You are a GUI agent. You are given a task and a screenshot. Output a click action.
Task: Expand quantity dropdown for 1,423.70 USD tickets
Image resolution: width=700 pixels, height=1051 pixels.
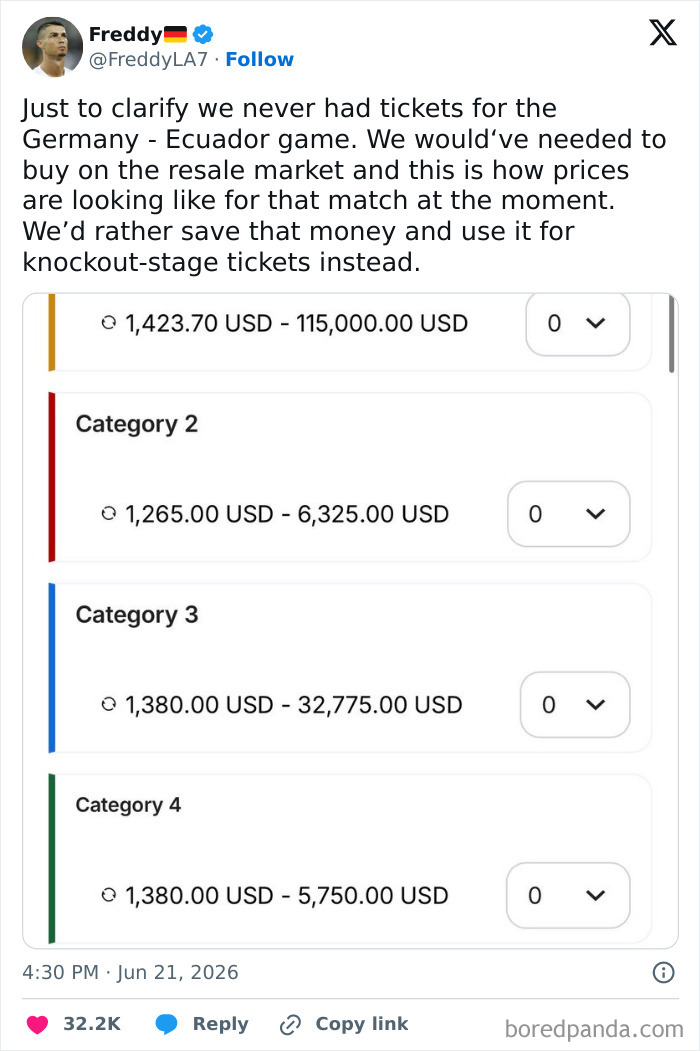point(578,324)
